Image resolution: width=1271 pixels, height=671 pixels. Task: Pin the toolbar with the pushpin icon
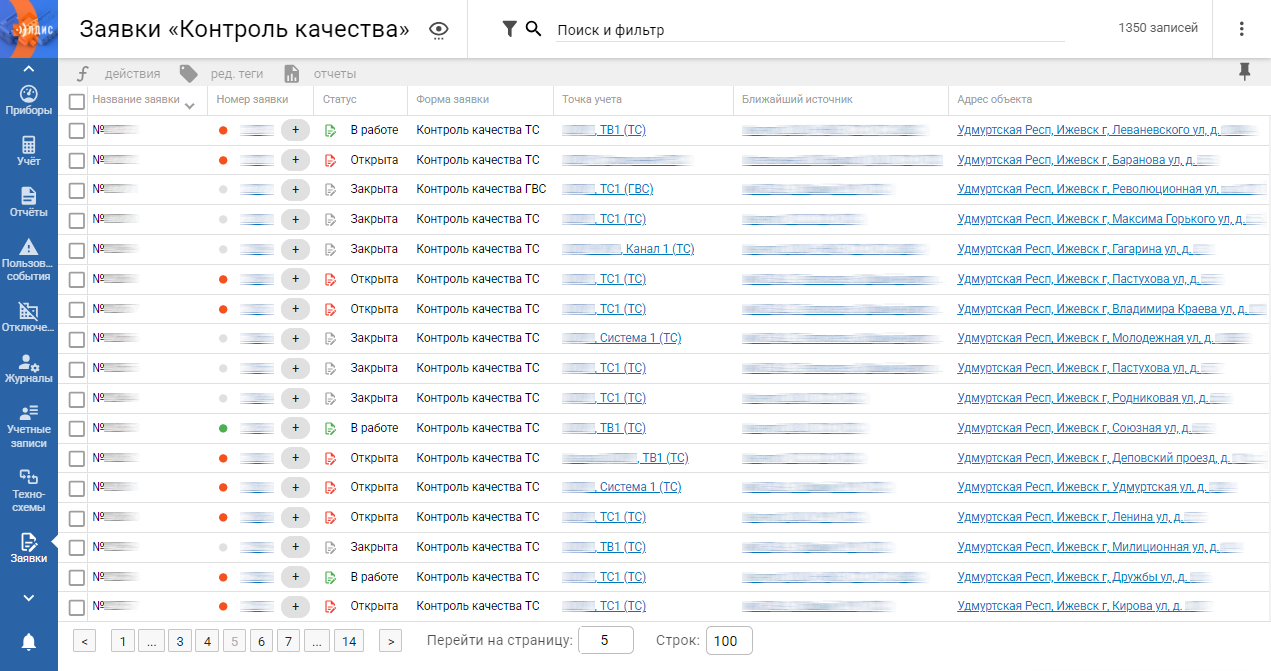point(1245,71)
